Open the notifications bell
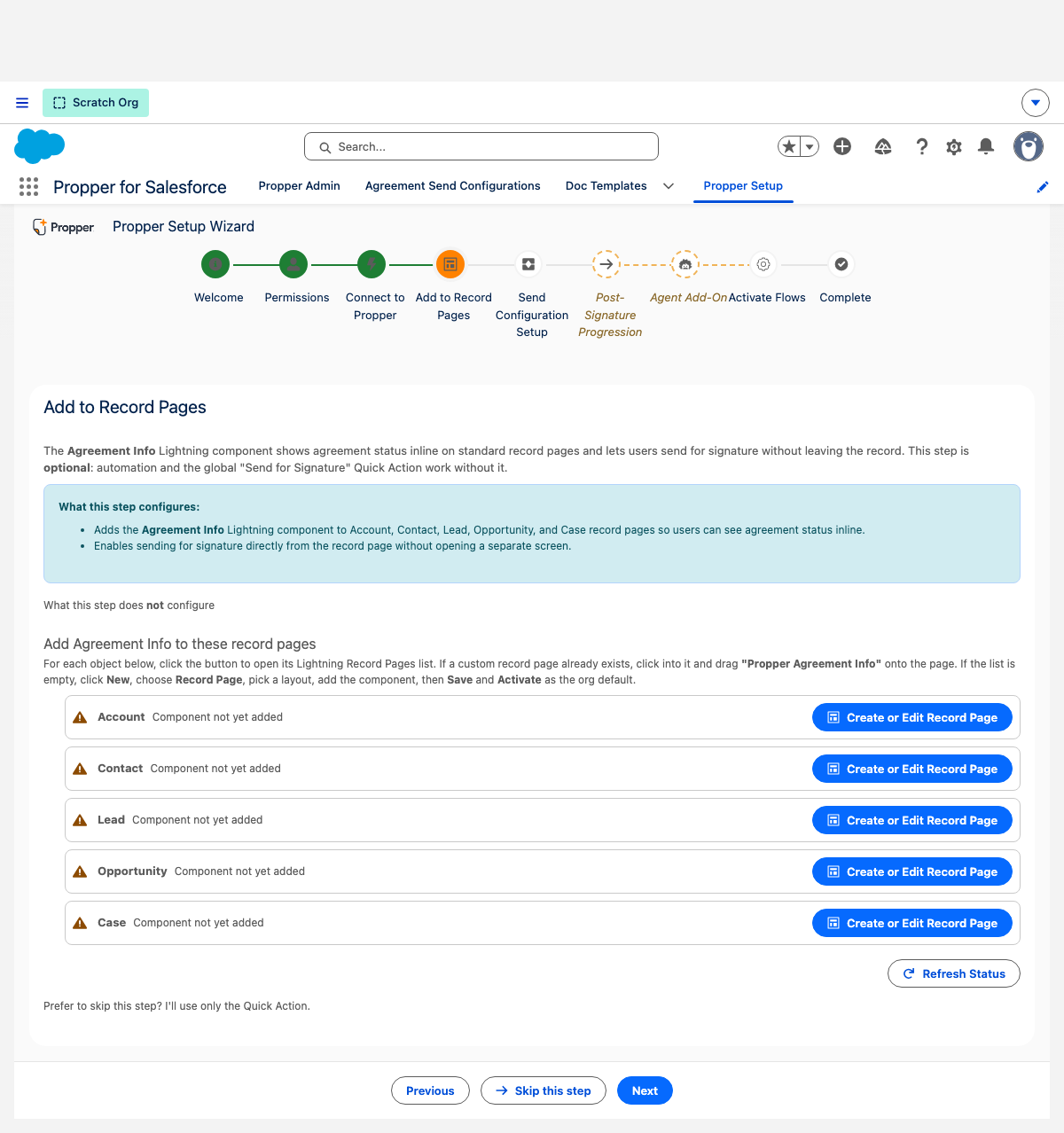This screenshot has width=1064, height=1133. [x=986, y=146]
